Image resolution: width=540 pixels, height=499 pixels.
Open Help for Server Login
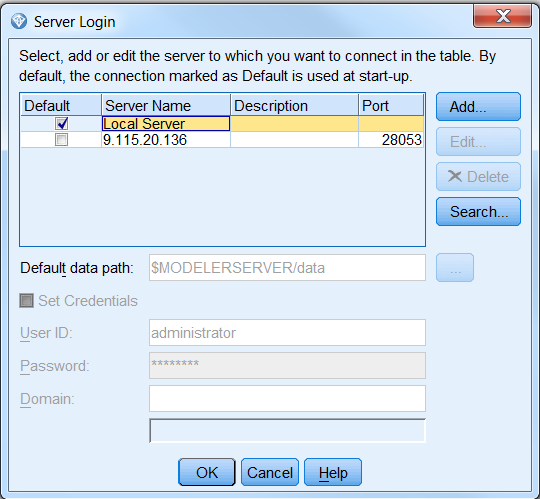(333, 472)
